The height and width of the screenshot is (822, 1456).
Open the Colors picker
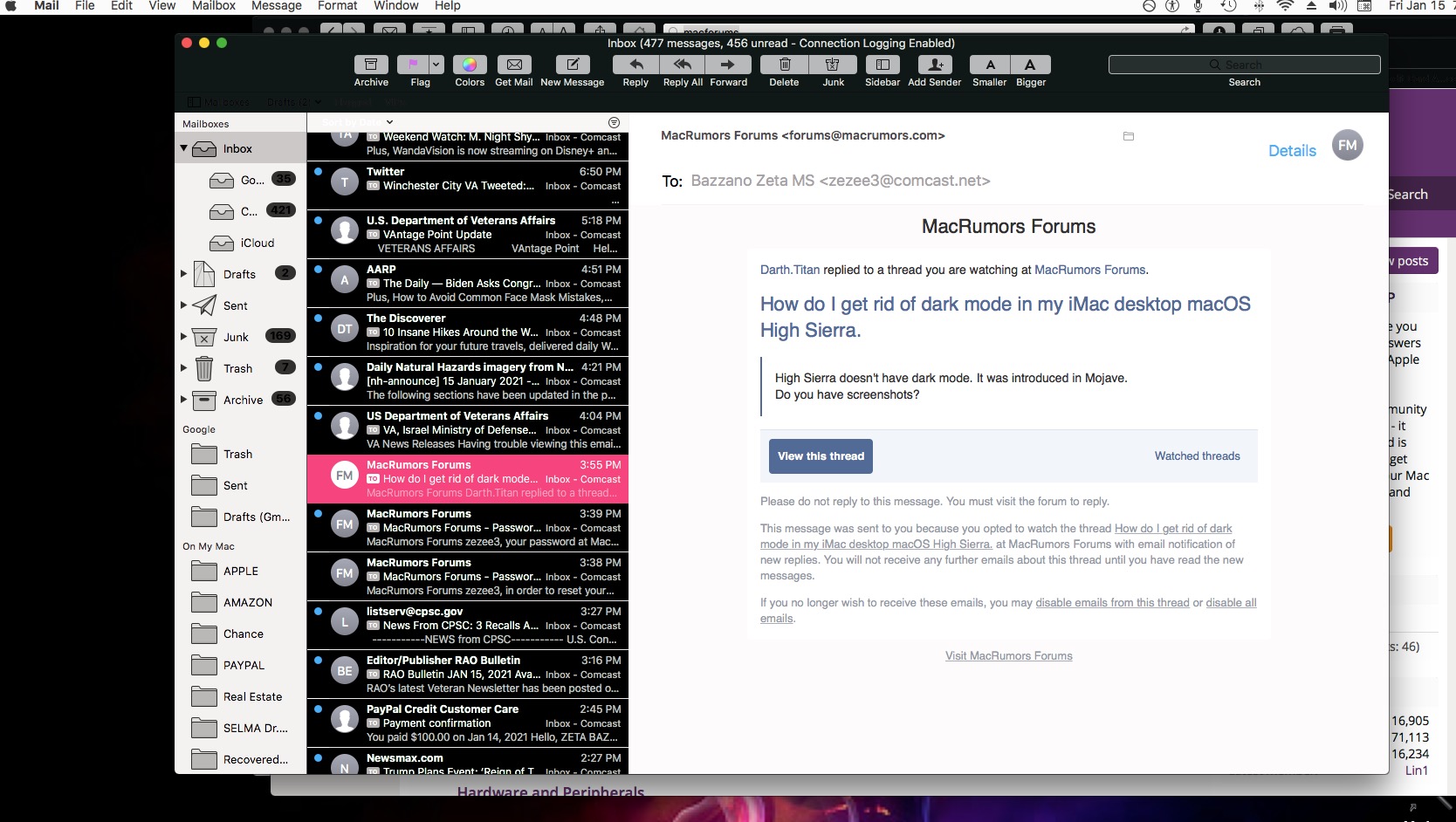tap(470, 65)
